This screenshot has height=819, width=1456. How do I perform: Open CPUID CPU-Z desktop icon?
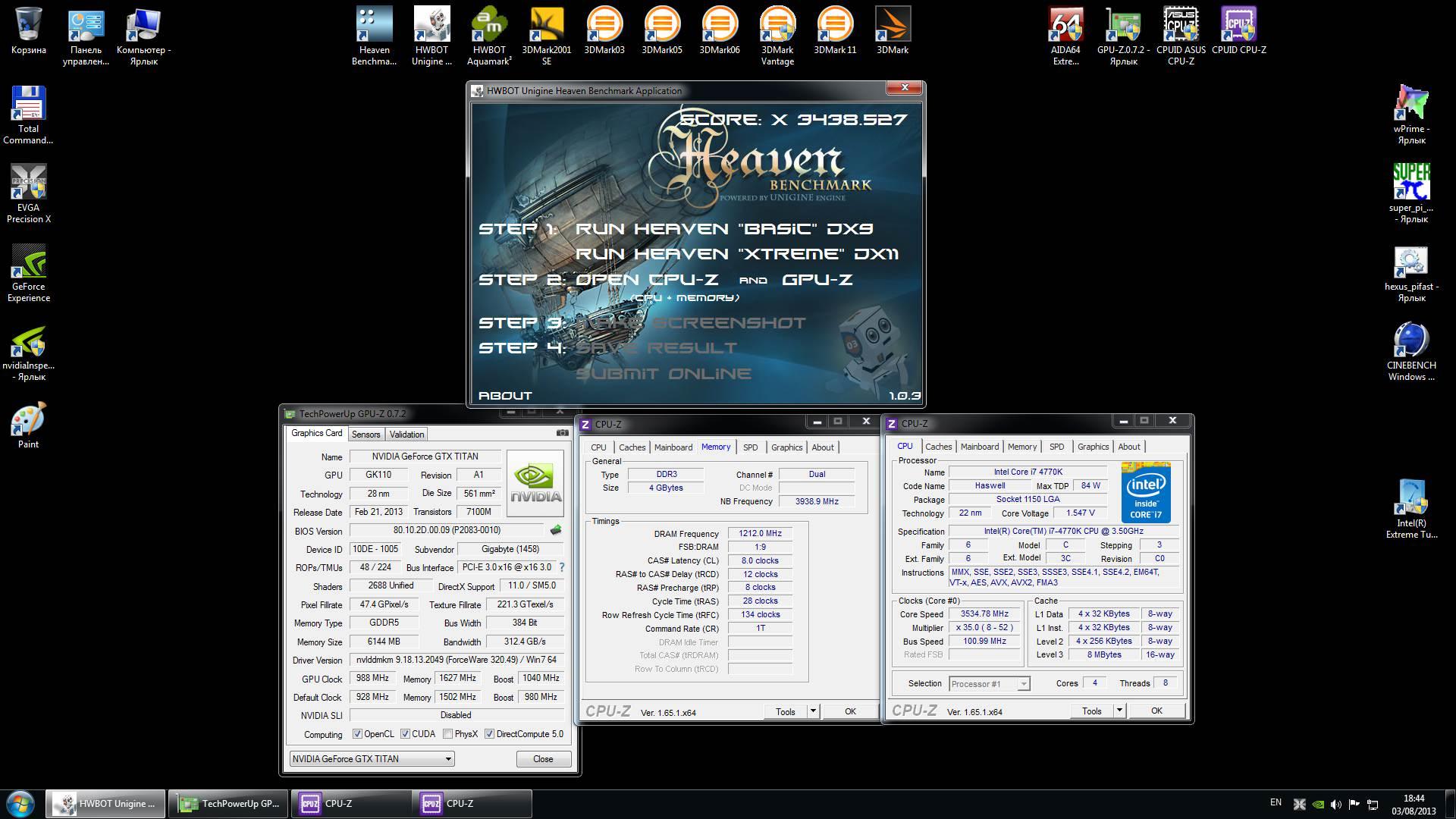[x=1238, y=33]
